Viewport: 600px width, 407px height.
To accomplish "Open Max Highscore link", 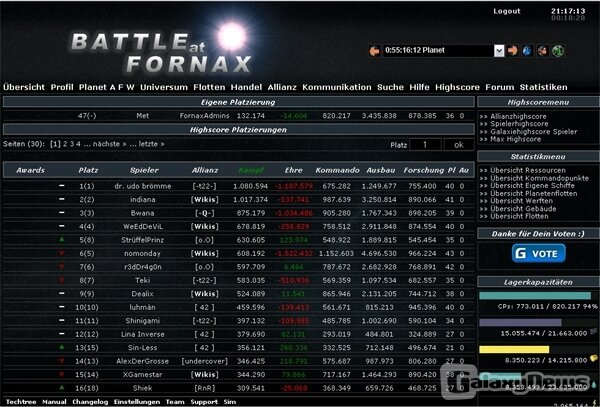I will (516, 139).
